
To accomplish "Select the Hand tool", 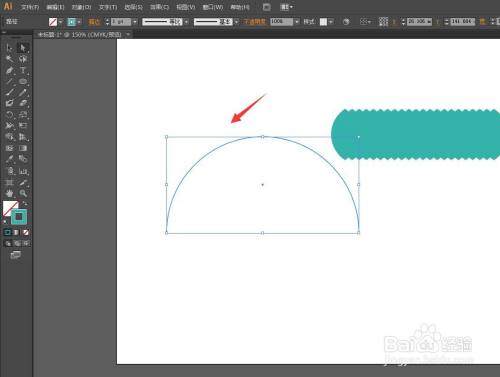I will click(9, 193).
